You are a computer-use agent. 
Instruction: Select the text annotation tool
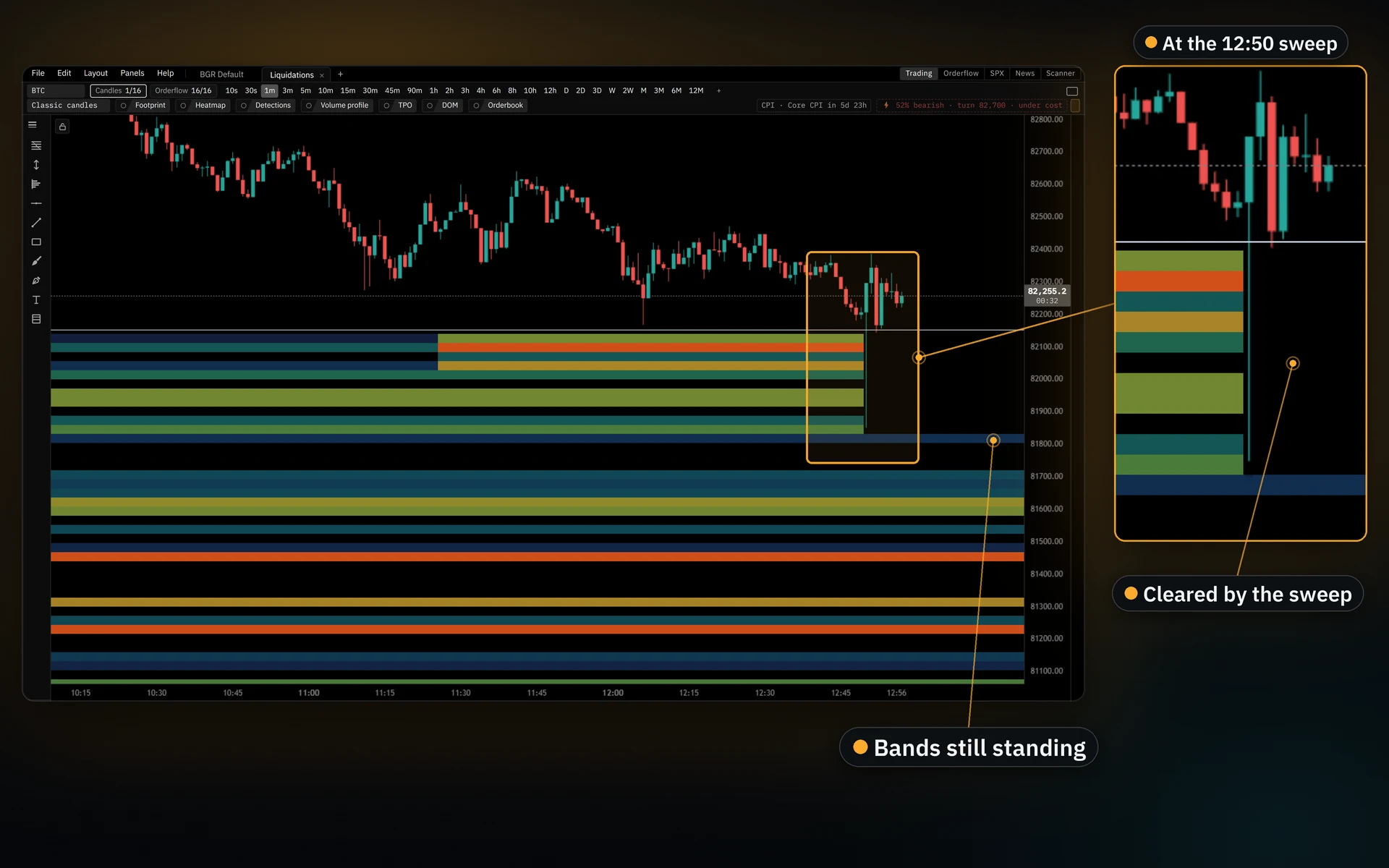(36, 299)
